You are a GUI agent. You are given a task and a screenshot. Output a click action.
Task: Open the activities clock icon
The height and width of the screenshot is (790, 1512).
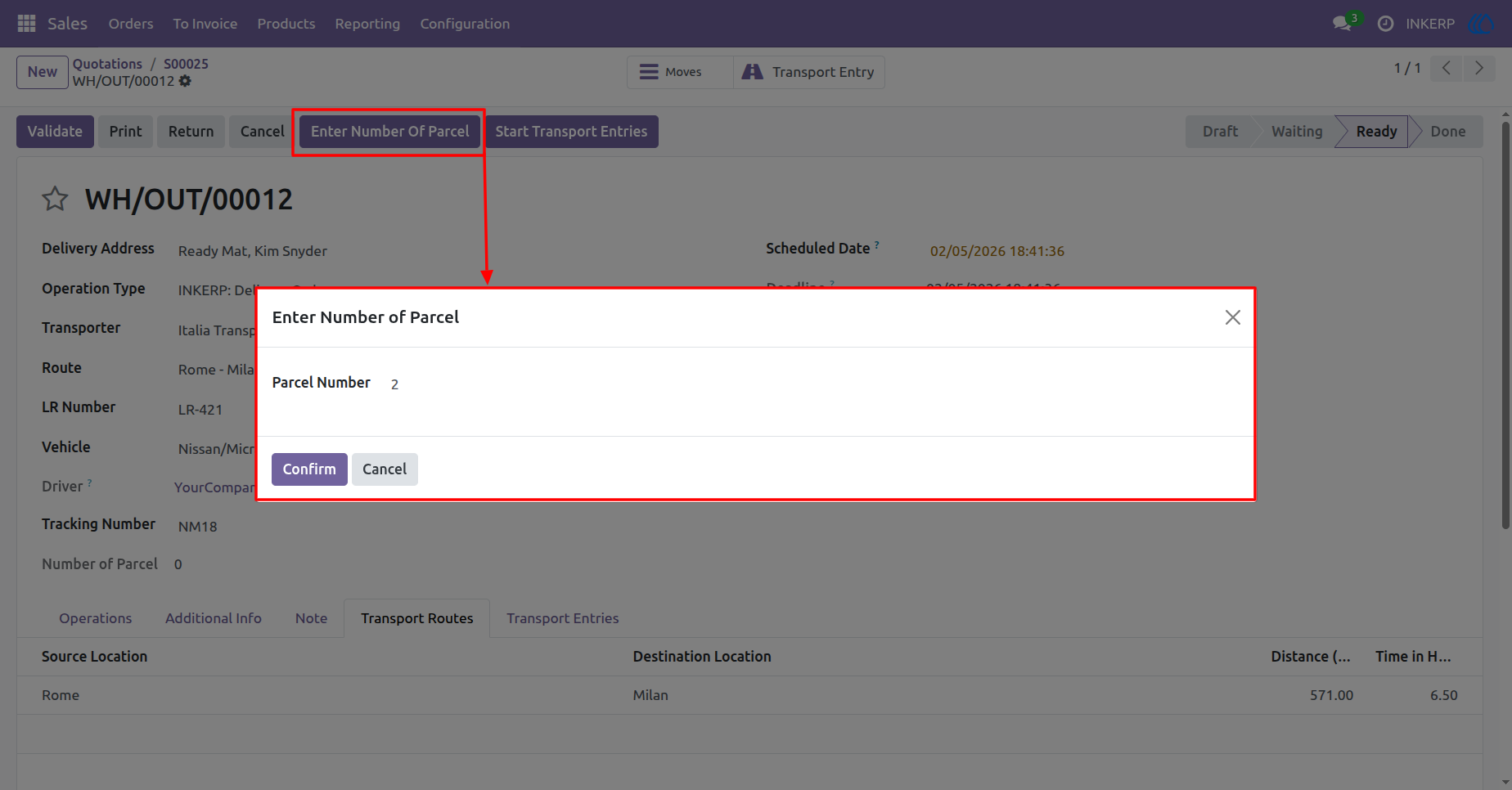point(1385,24)
